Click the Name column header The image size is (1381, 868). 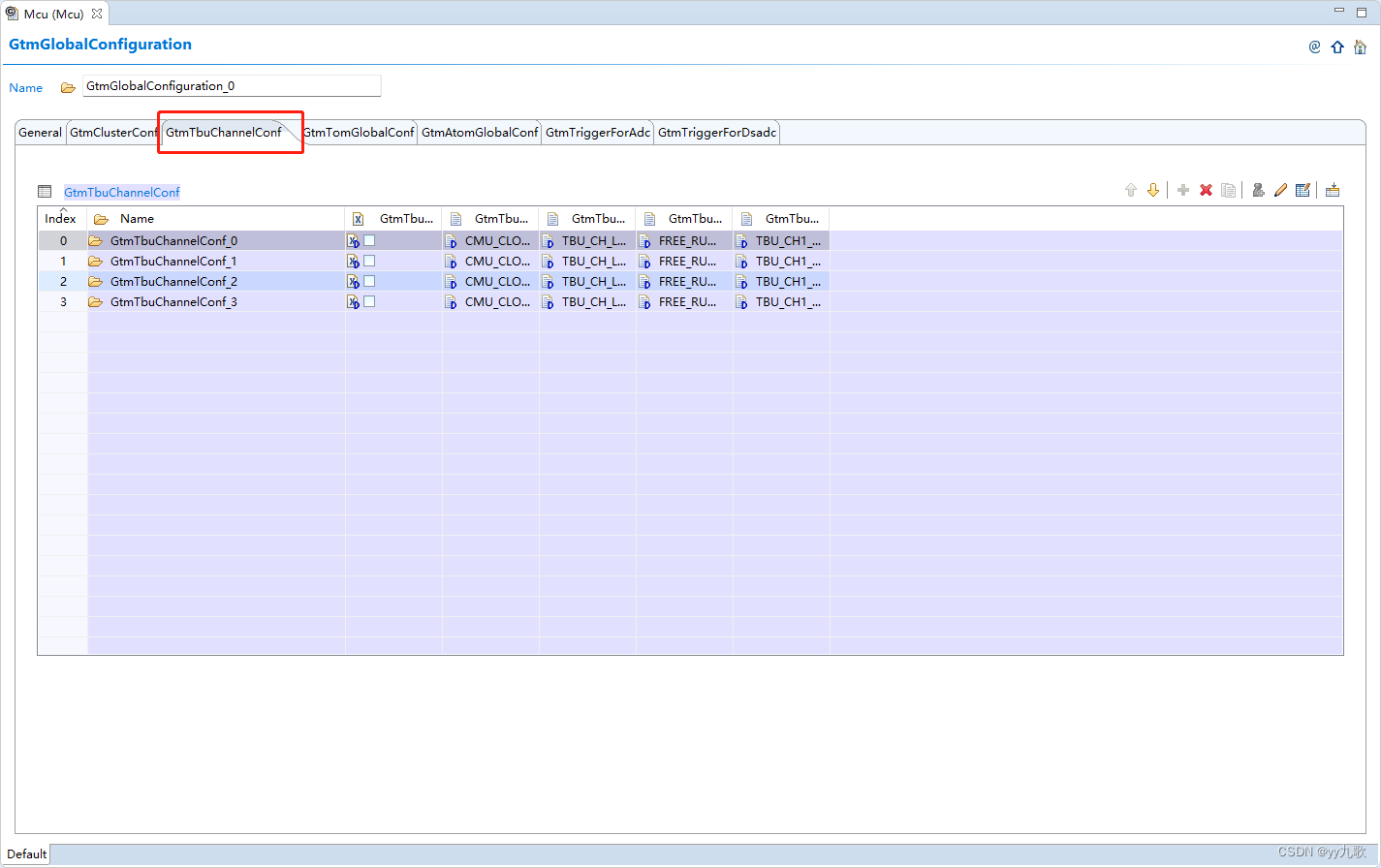[x=216, y=218]
